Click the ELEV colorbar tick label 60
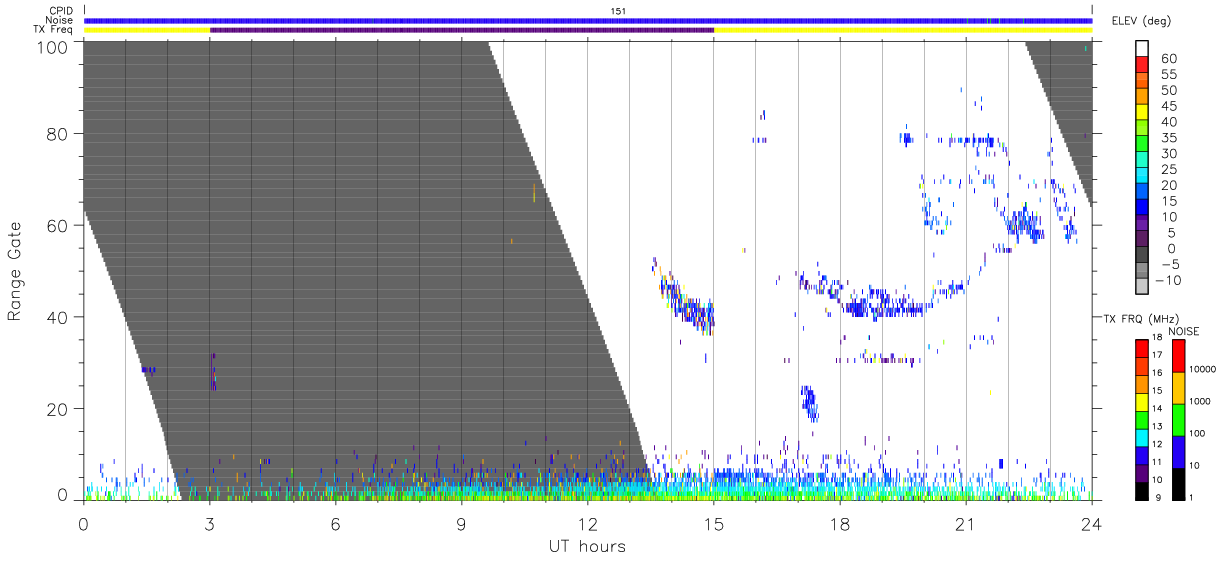Viewport: 1228px width, 567px height. pyautogui.click(x=1168, y=58)
